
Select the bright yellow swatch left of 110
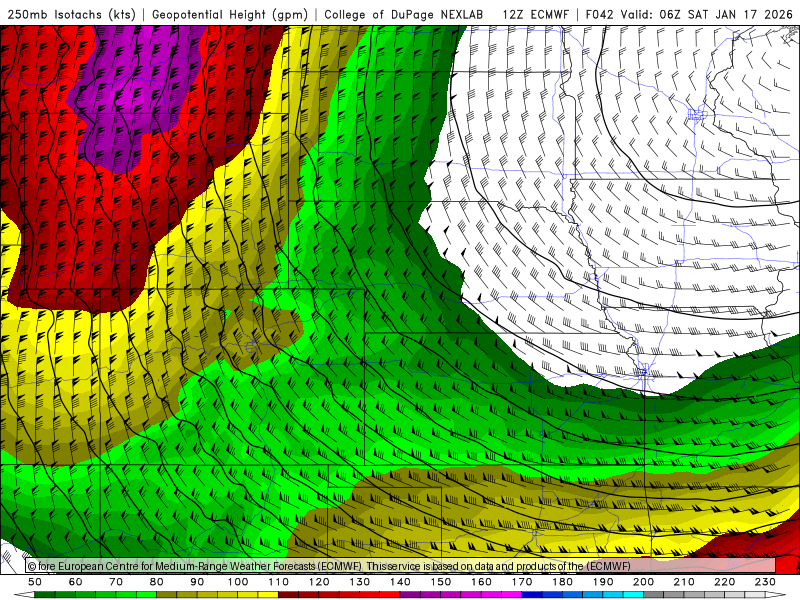click(268, 595)
